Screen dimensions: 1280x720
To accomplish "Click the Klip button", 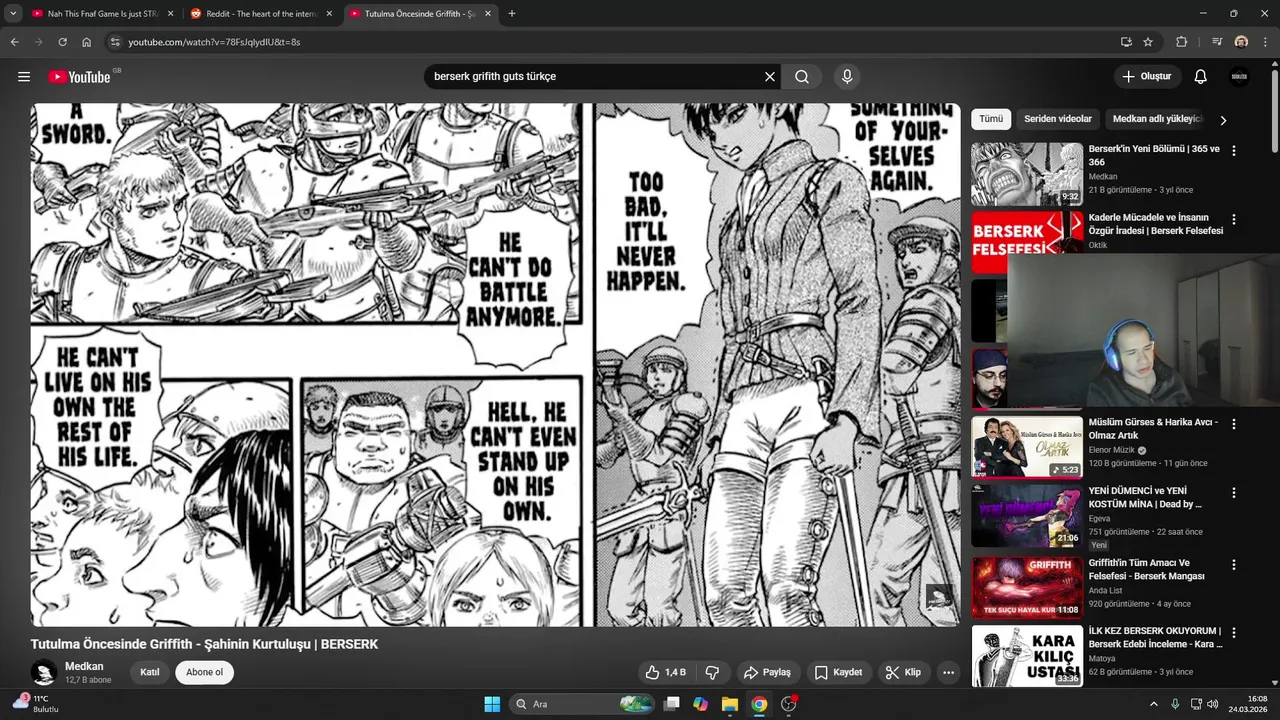I will coord(904,672).
